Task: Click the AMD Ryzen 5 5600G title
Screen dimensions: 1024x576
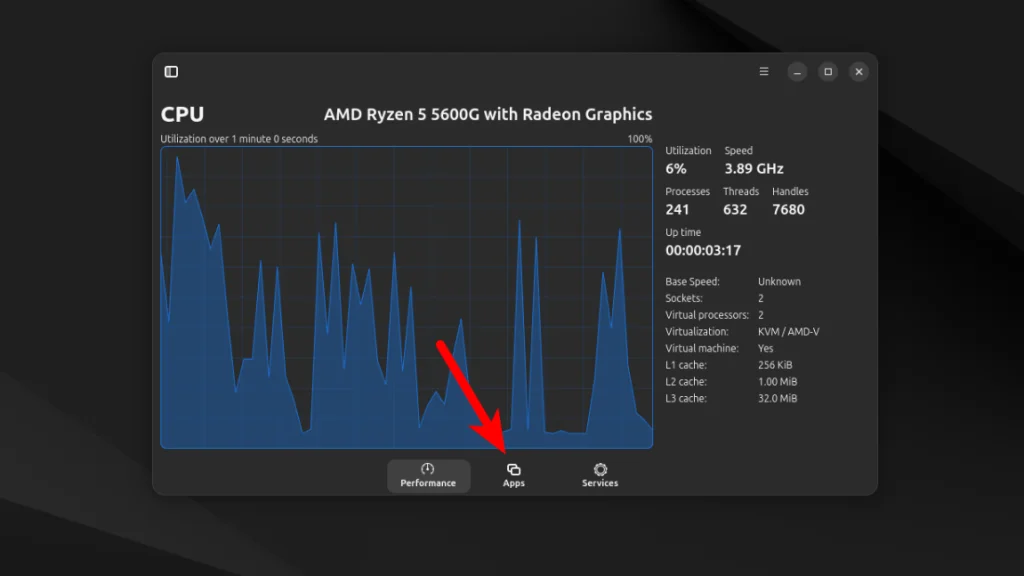Action: pos(488,115)
